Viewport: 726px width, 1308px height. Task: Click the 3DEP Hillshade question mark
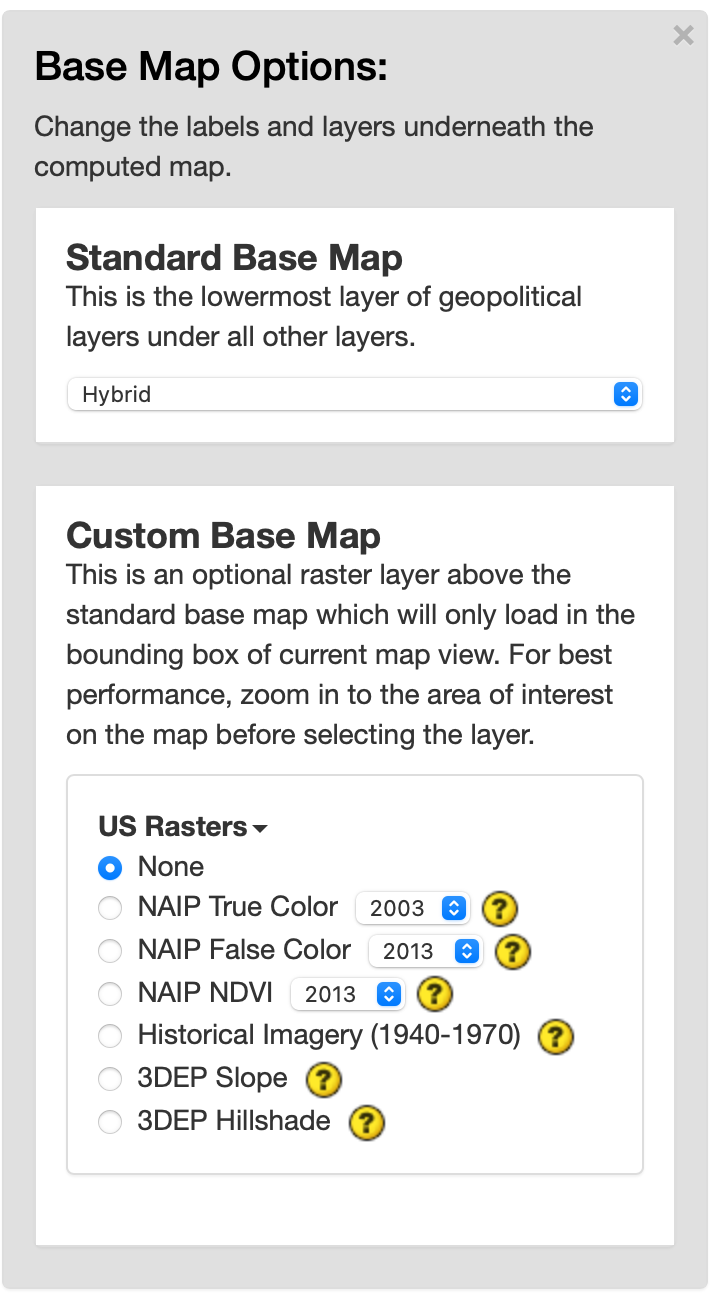point(367,1123)
